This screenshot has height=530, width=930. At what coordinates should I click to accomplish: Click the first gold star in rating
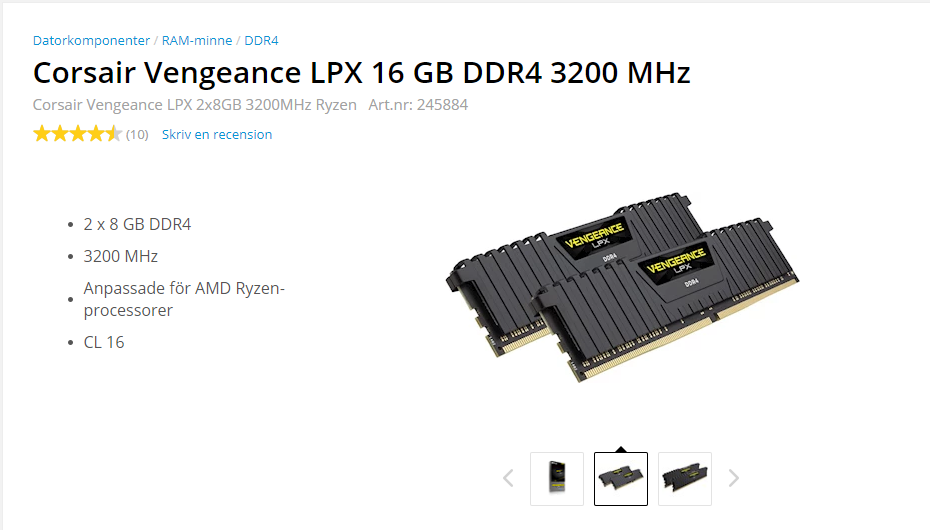point(42,134)
